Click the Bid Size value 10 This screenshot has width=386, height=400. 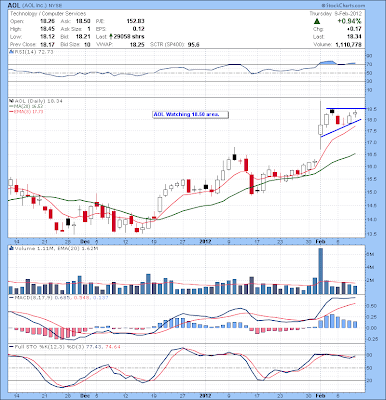[87, 44]
